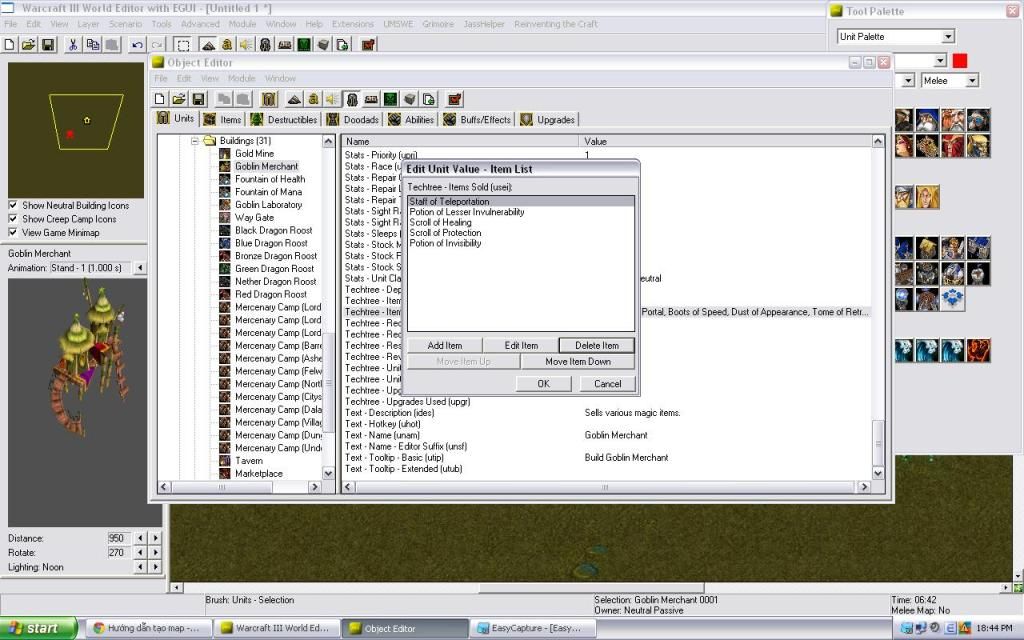Open AI Editor from World Editor toolbar
Screen dimensions: 1024x640
[x=304, y=44]
